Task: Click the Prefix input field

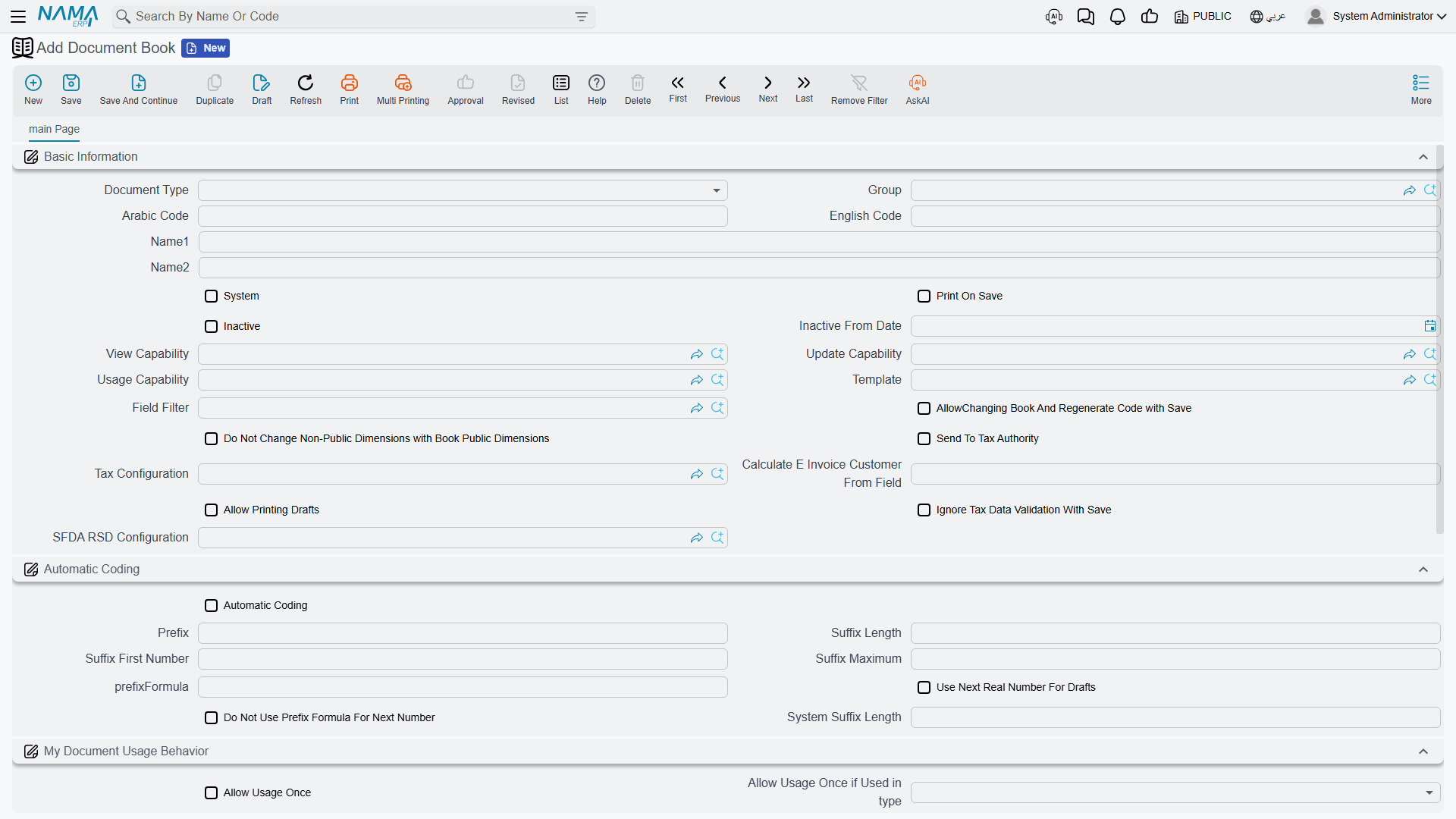Action: [463, 633]
